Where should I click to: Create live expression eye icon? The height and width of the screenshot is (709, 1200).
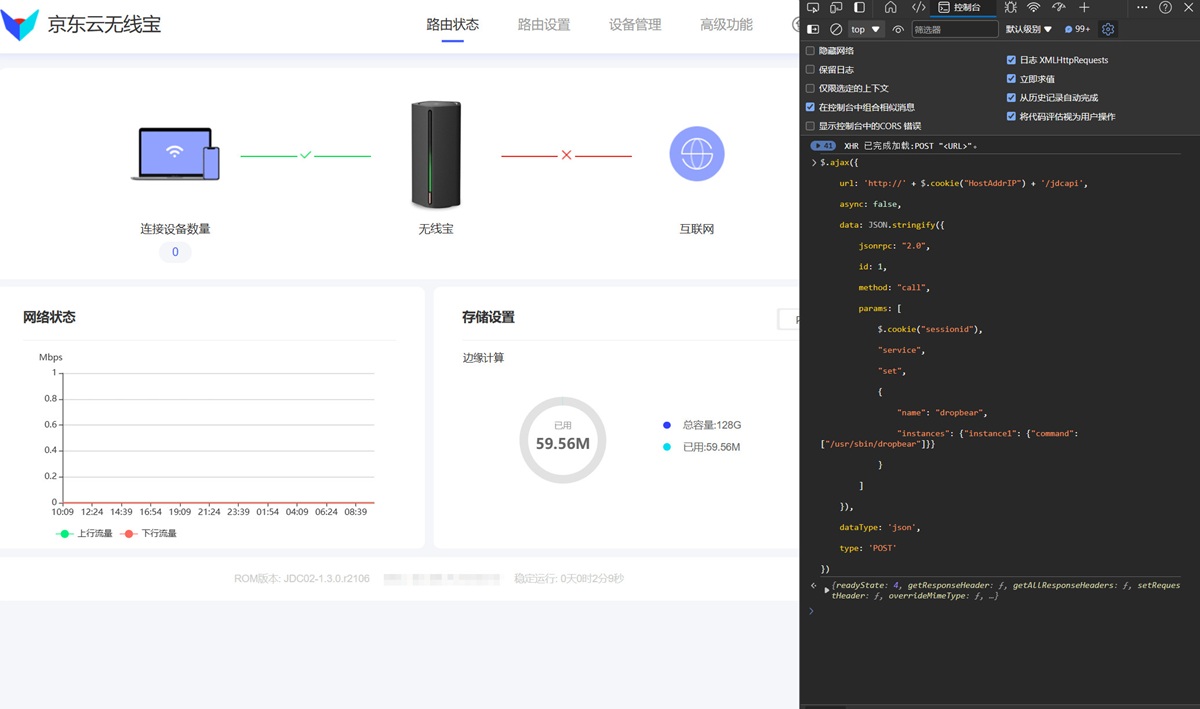pyautogui.click(x=898, y=30)
